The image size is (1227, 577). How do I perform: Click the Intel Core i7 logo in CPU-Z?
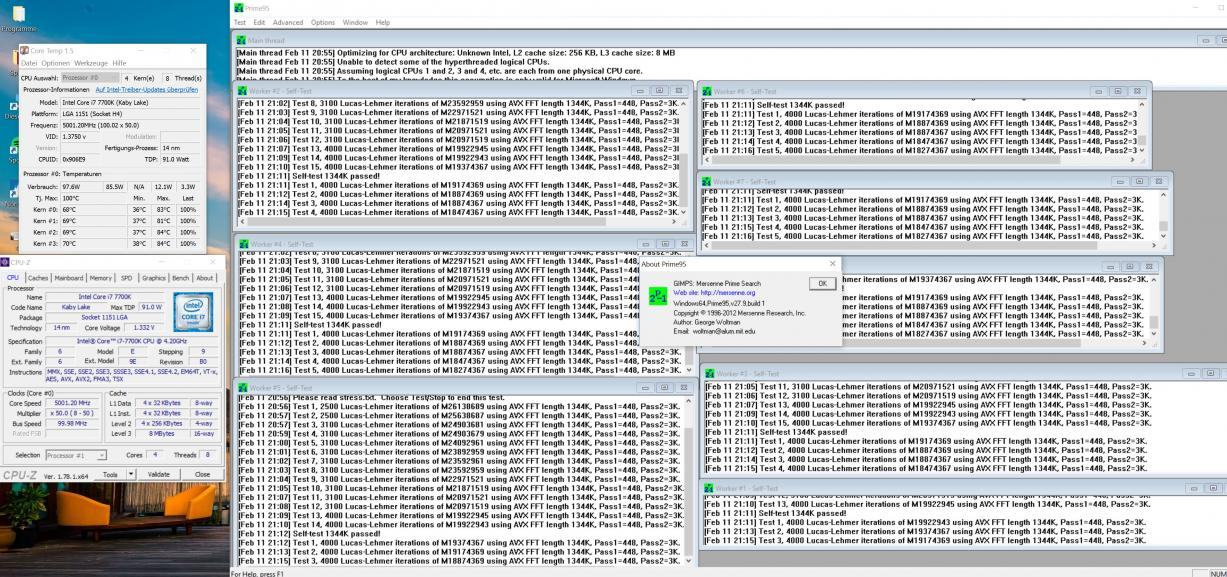click(193, 312)
